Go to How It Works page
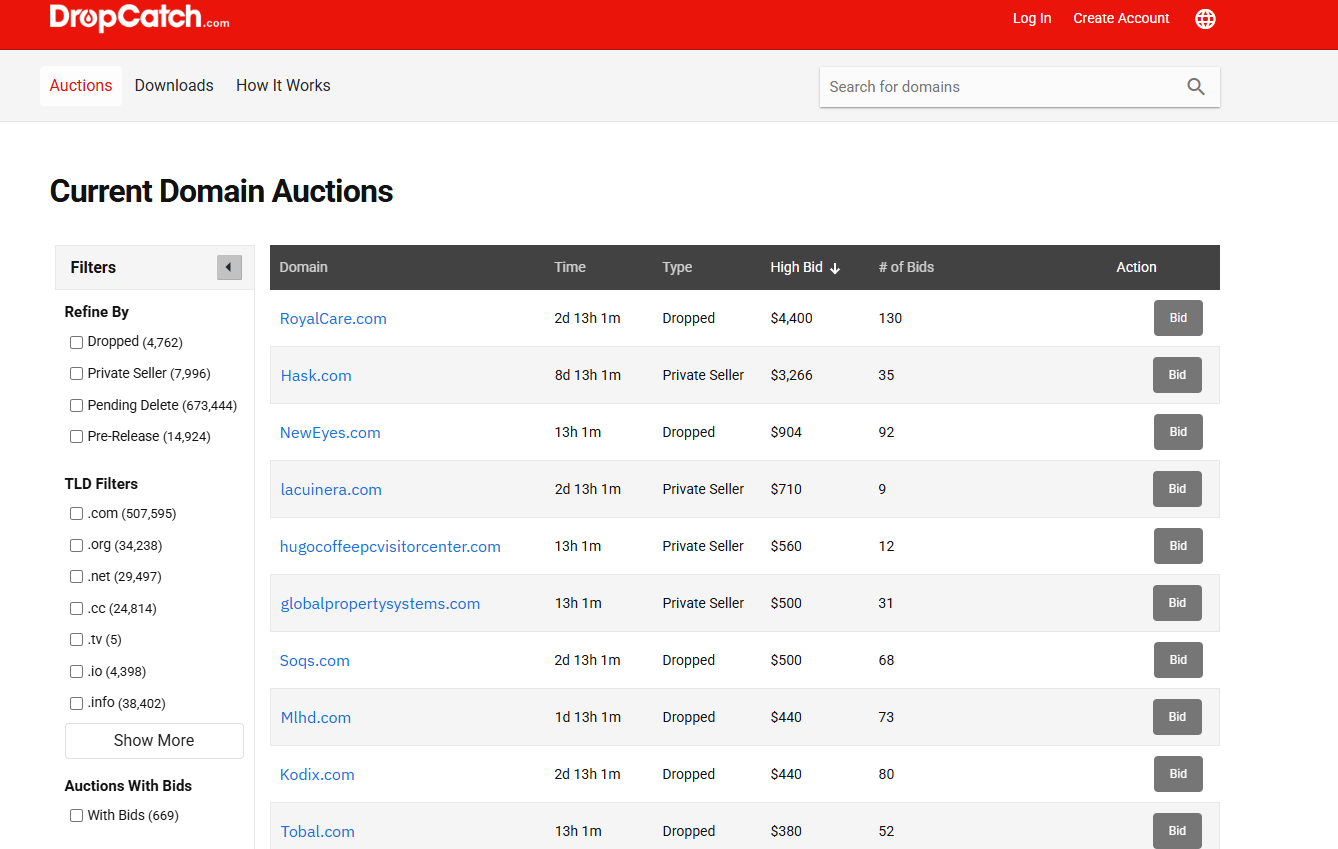1338x849 pixels. pos(283,86)
